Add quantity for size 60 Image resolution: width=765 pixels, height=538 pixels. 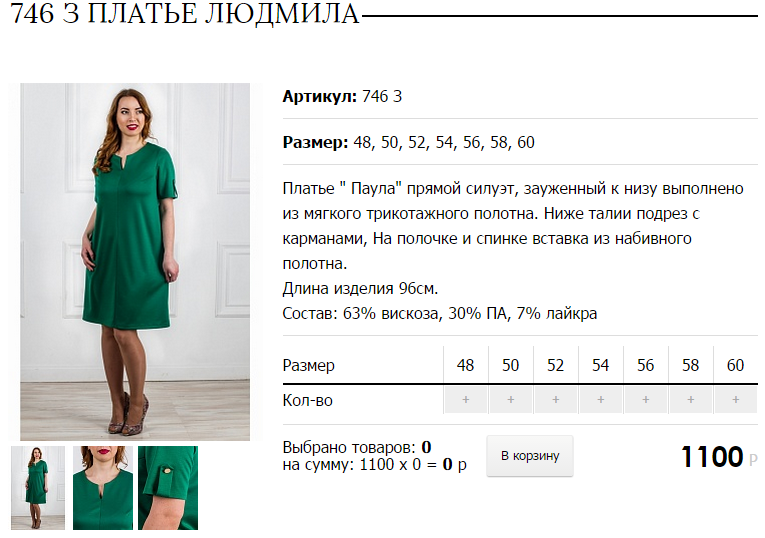[x=736, y=399]
